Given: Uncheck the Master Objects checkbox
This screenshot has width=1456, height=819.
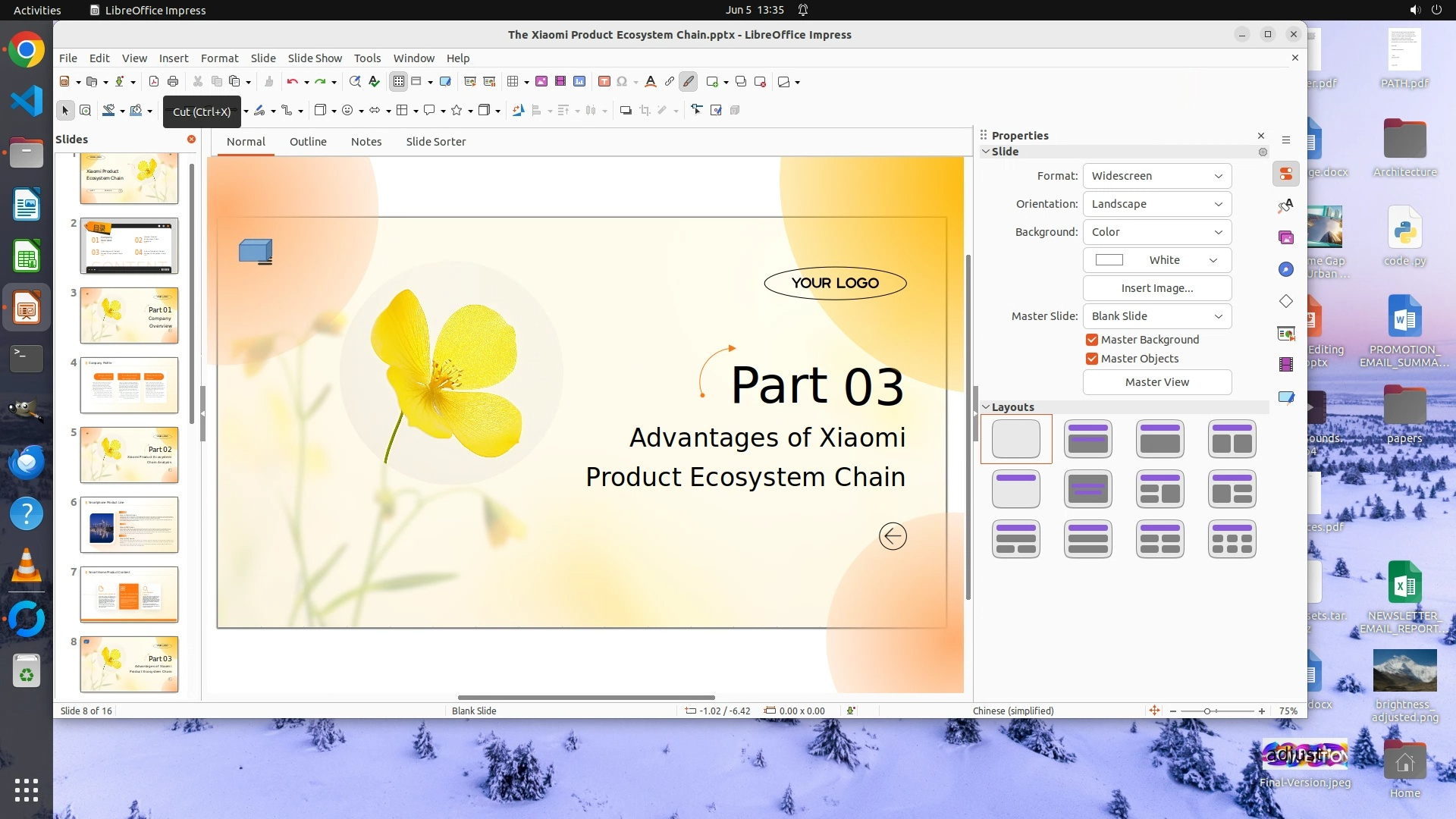Looking at the screenshot, I should click(1092, 359).
